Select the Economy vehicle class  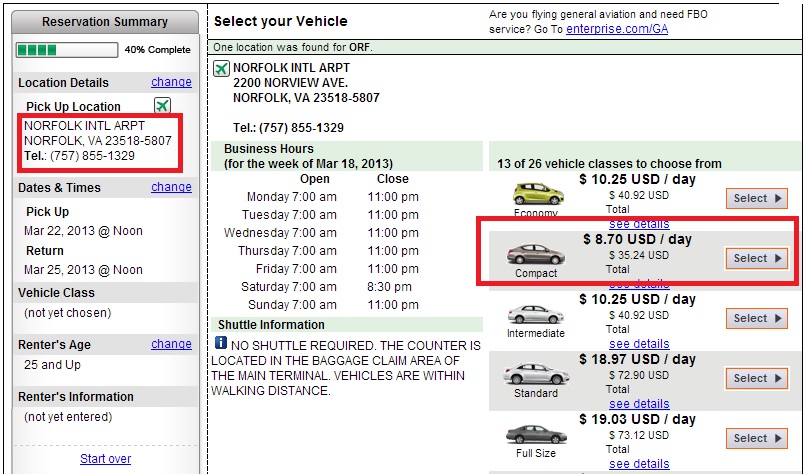pos(757,198)
